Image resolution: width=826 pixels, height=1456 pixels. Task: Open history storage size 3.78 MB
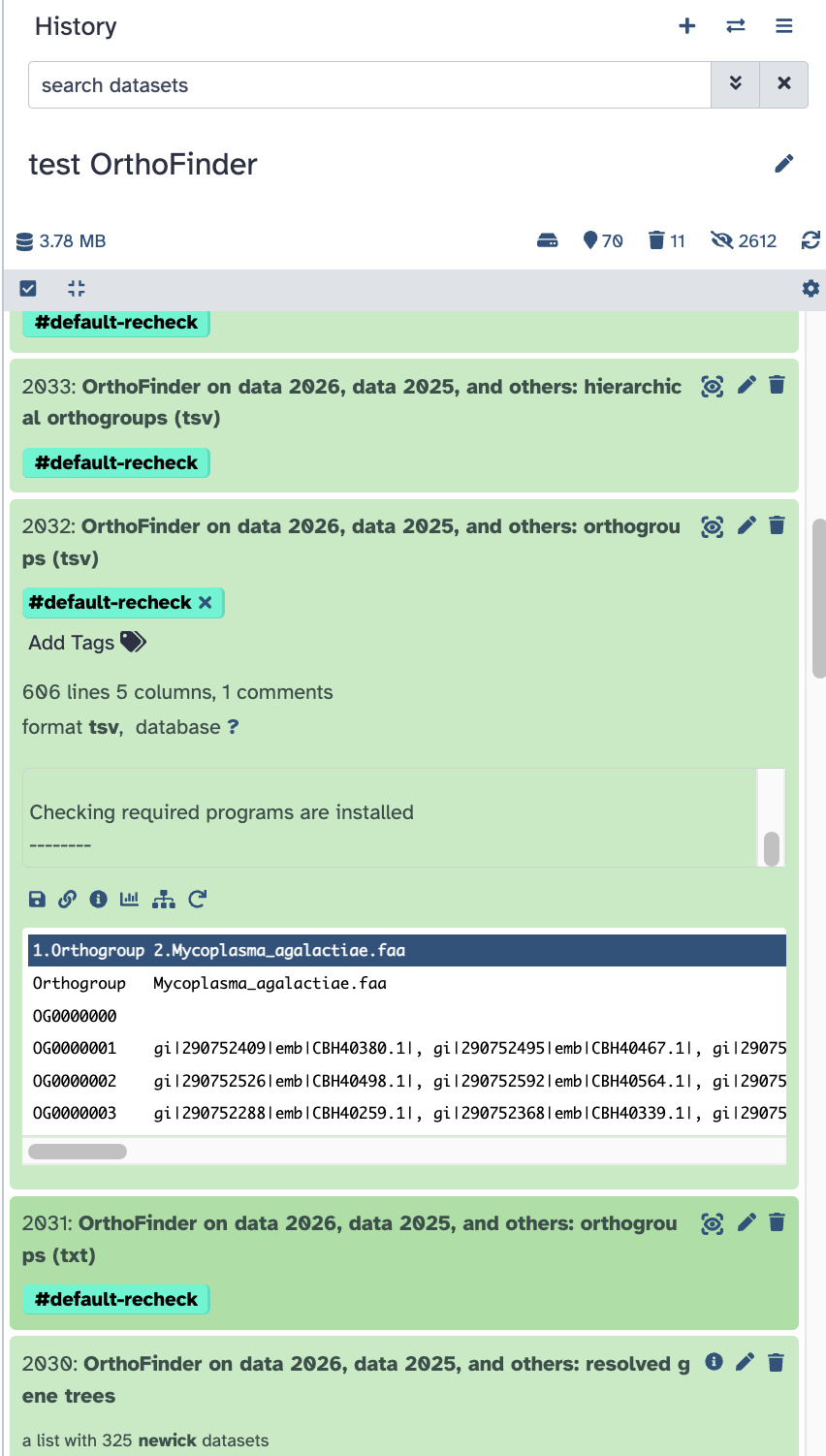(61, 240)
